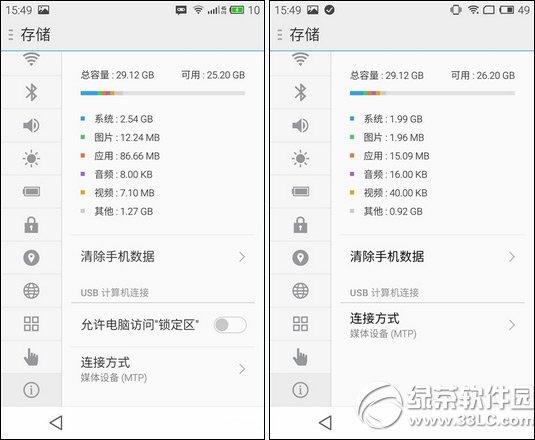
Task: Open 连接方式 媒体设备 (MTP) in right screenshot
Action: pyautogui.click(x=432, y=325)
